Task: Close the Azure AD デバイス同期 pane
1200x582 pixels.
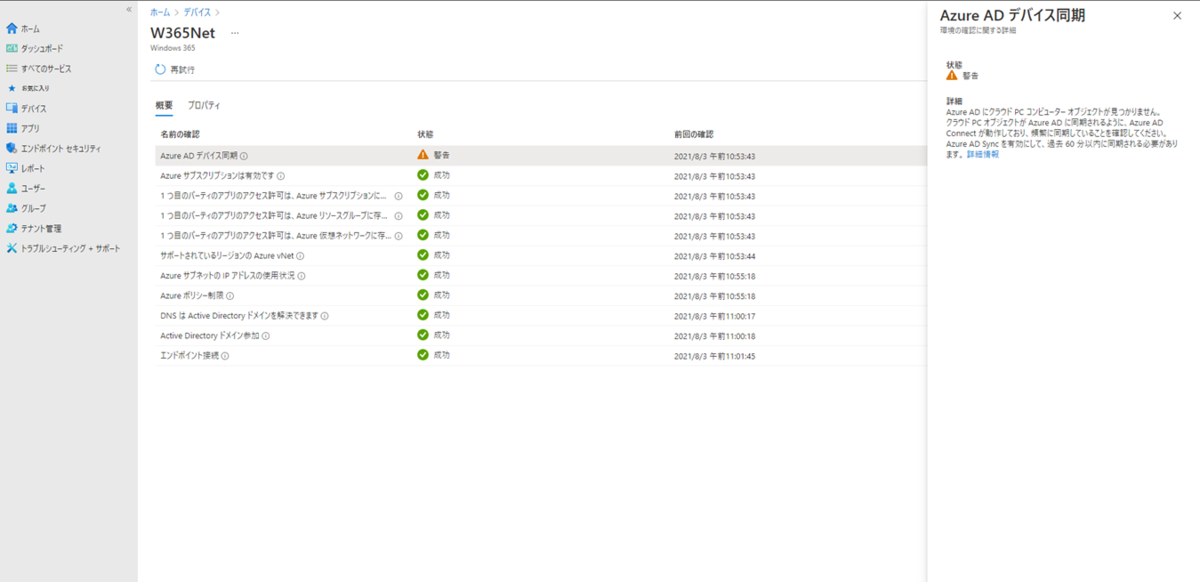Action: 1177,16
